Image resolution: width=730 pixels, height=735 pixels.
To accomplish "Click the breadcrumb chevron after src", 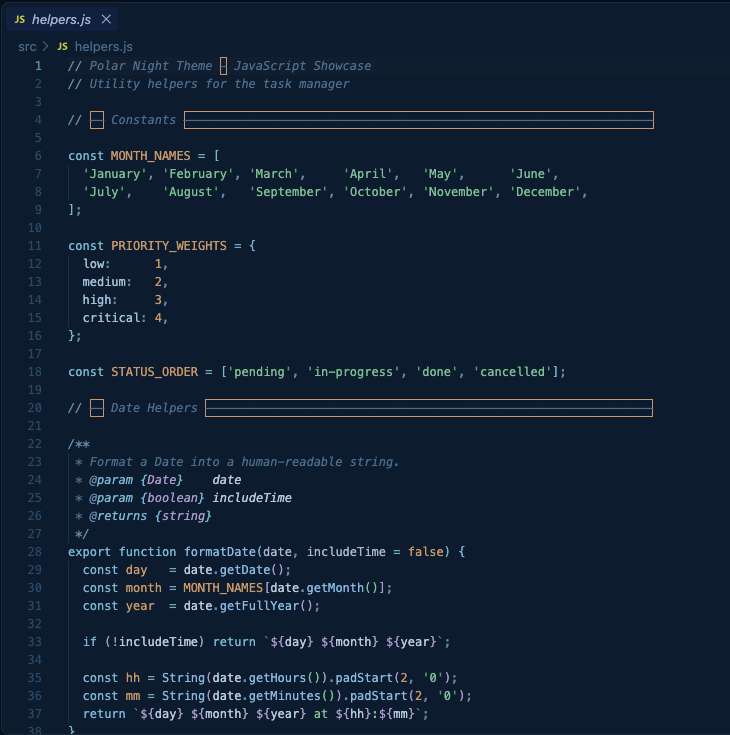I will [45, 47].
